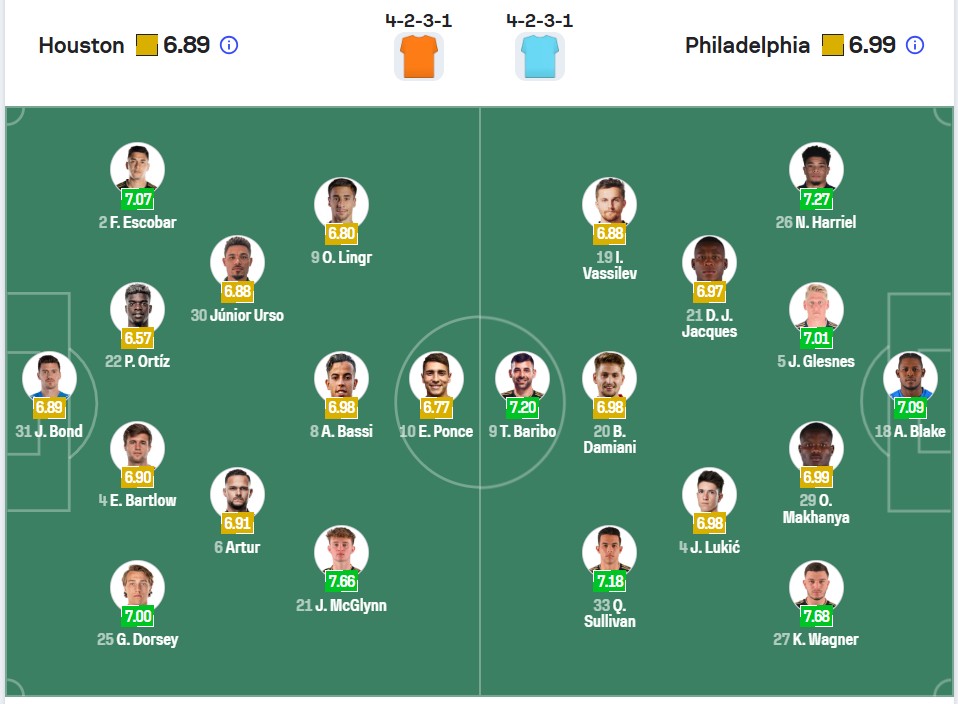This screenshot has width=958, height=704.
Task: Click the yellow Philadelphia rating color square
Action: [x=833, y=45]
